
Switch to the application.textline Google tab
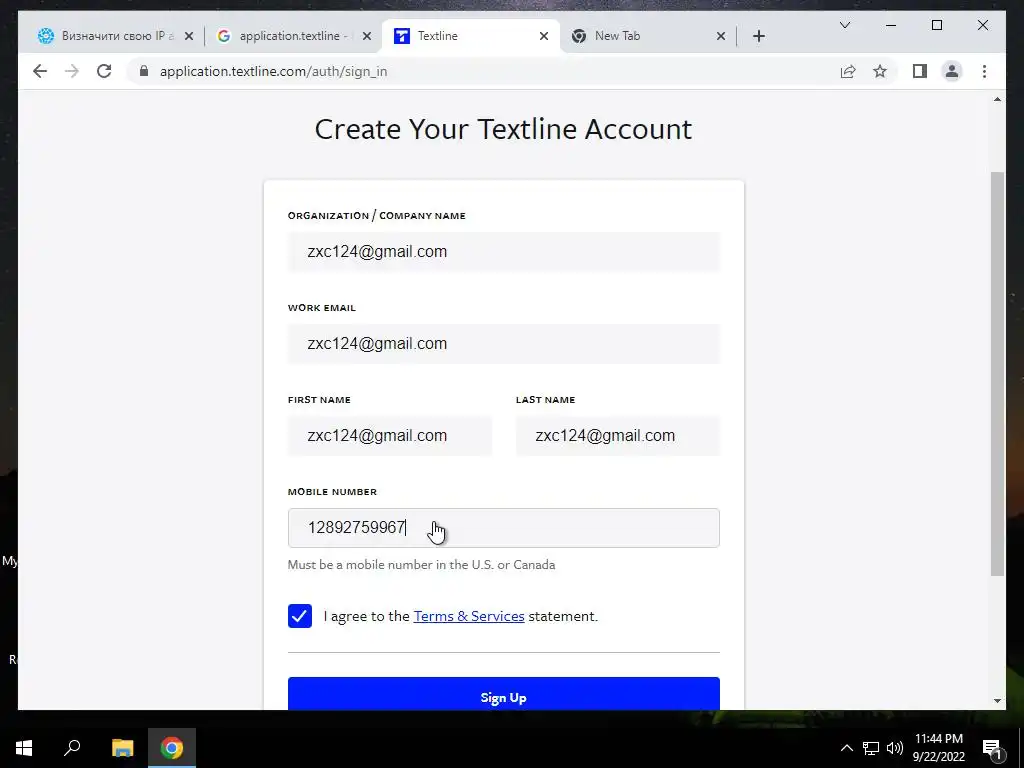coord(294,36)
